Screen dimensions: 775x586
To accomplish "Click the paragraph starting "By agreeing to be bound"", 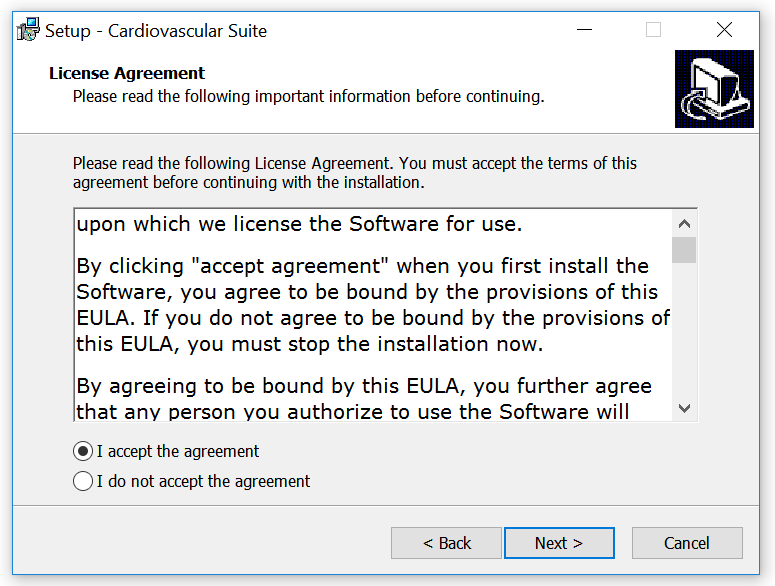I will (364, 398).
